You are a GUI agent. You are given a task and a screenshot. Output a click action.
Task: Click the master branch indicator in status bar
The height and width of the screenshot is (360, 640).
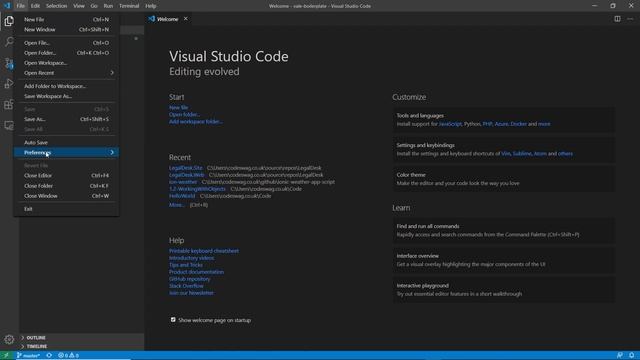(x=28, y=356)
